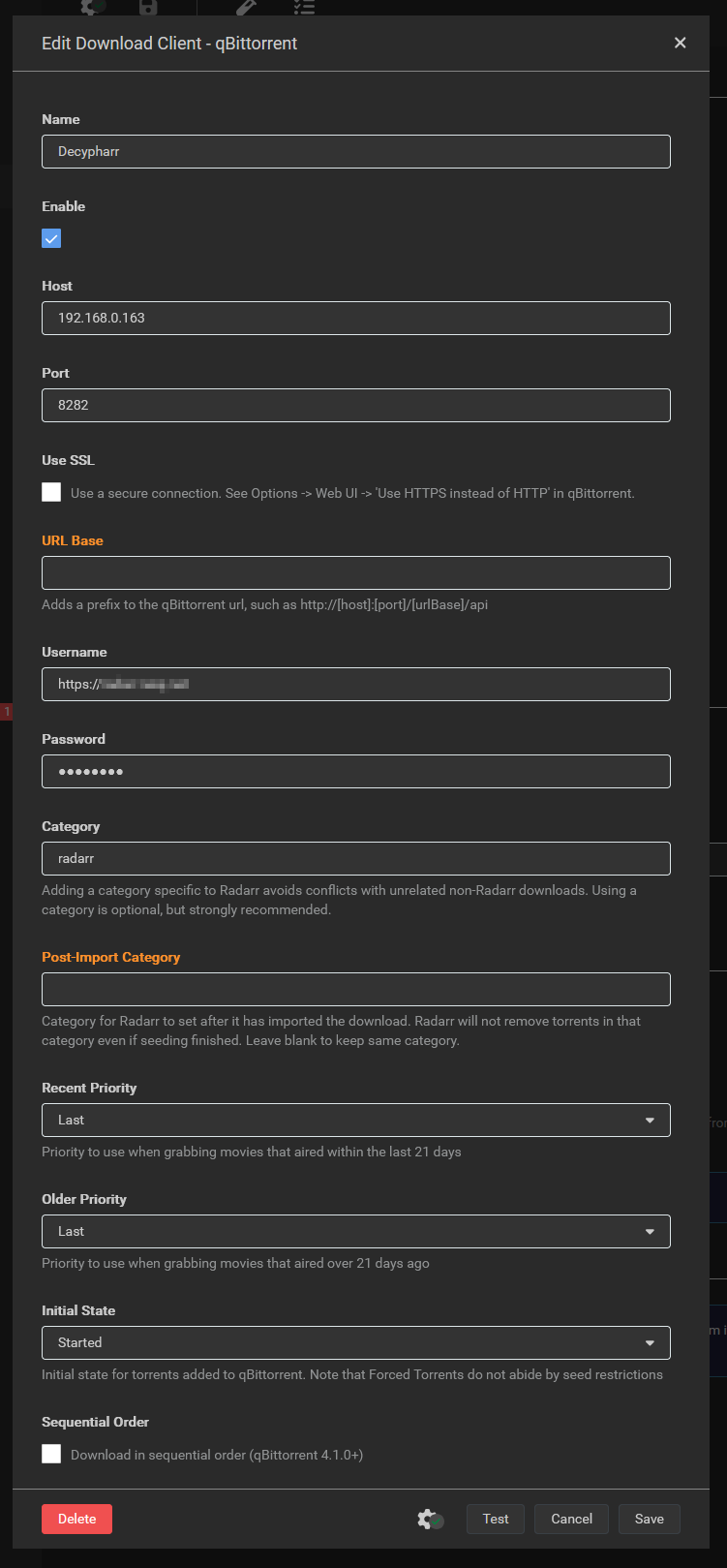Click the Port field with 8282
This screenshot has width=727, height=1568.
pos(356,405)
